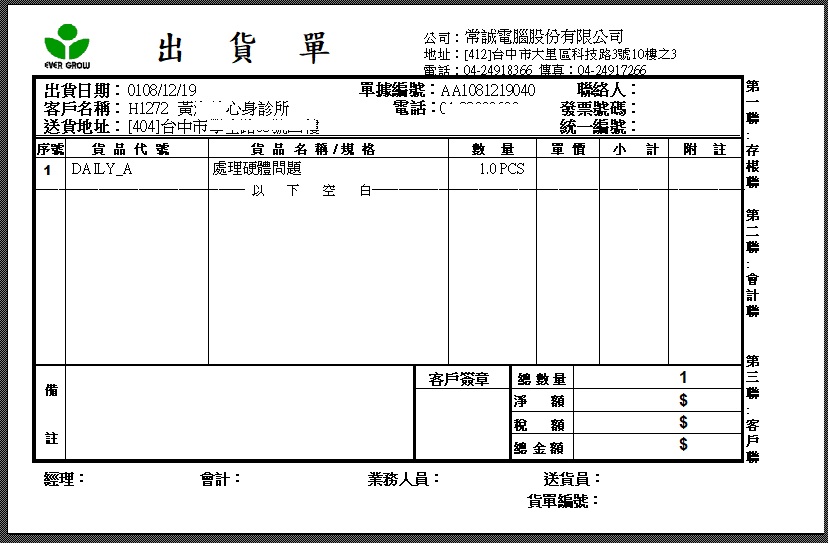
Task: Click the Ever Grow green logo
Action: click(68, 45)
